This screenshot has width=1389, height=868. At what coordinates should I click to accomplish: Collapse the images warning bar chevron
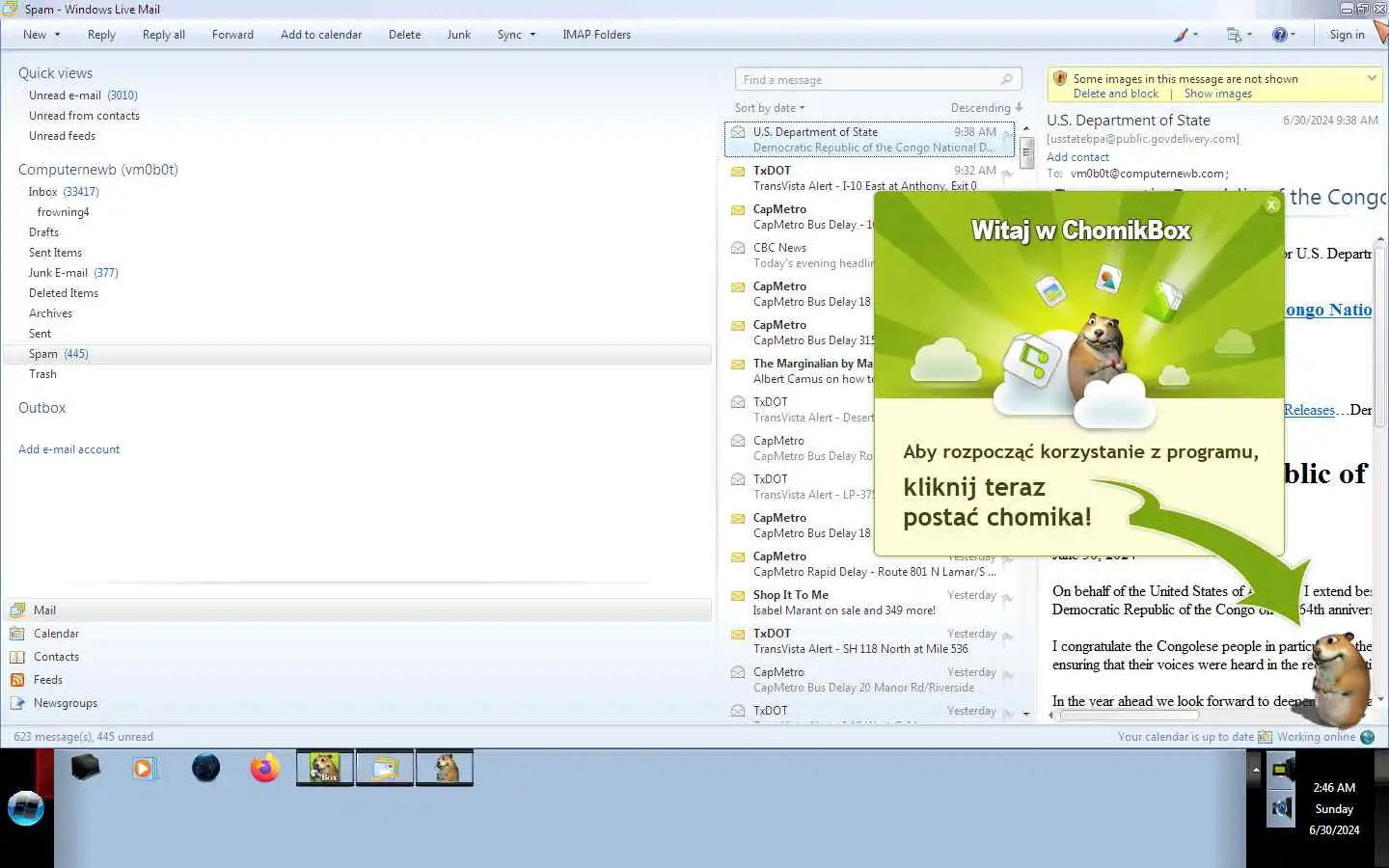point(1372,78)
